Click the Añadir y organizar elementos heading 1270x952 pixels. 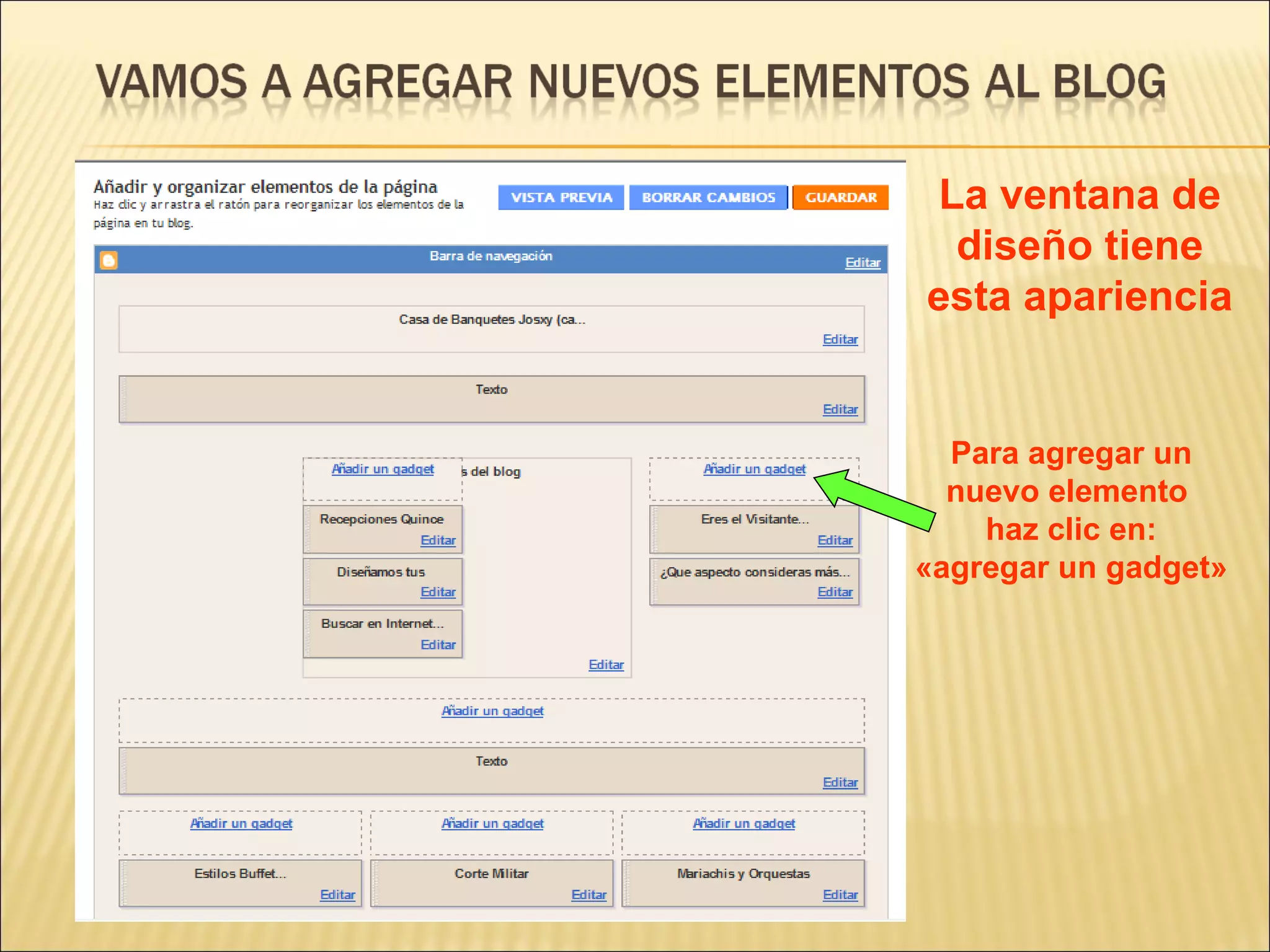coord(265,187)
